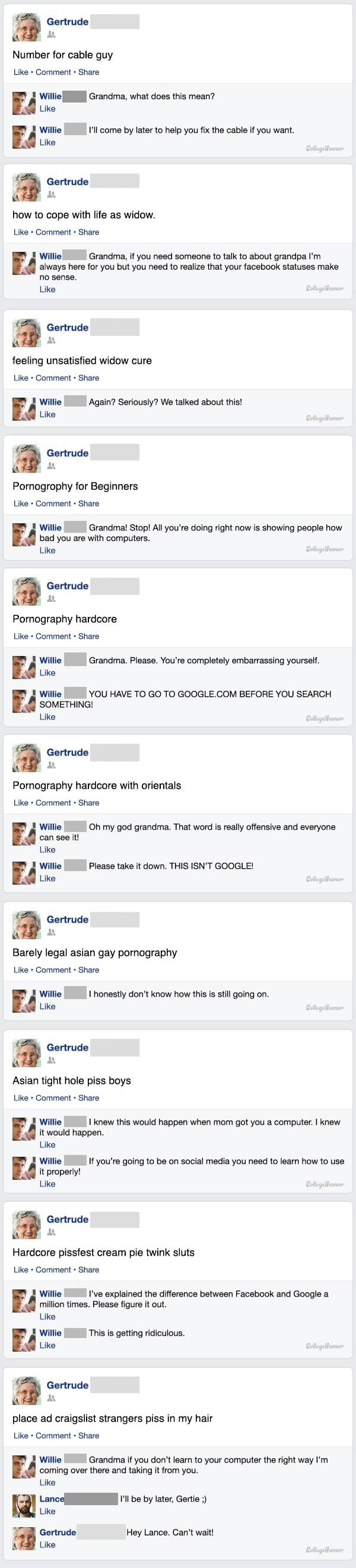Viewport: 356px width, 1568px height.
Task: Click Willie's avatar beside 'Grandma, what does this mean?'
Action: [24, 104]
